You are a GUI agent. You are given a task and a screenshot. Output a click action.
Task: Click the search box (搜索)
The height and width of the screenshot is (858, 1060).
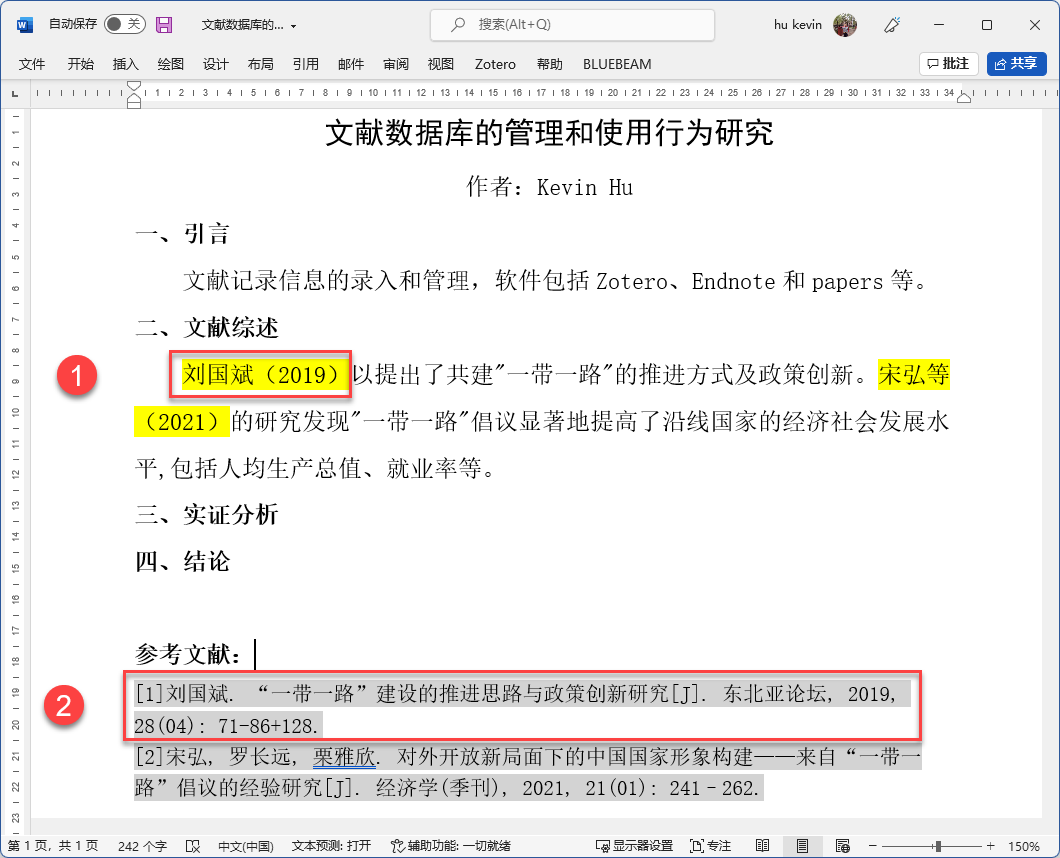pyautogui.click(x=572, y=24)
